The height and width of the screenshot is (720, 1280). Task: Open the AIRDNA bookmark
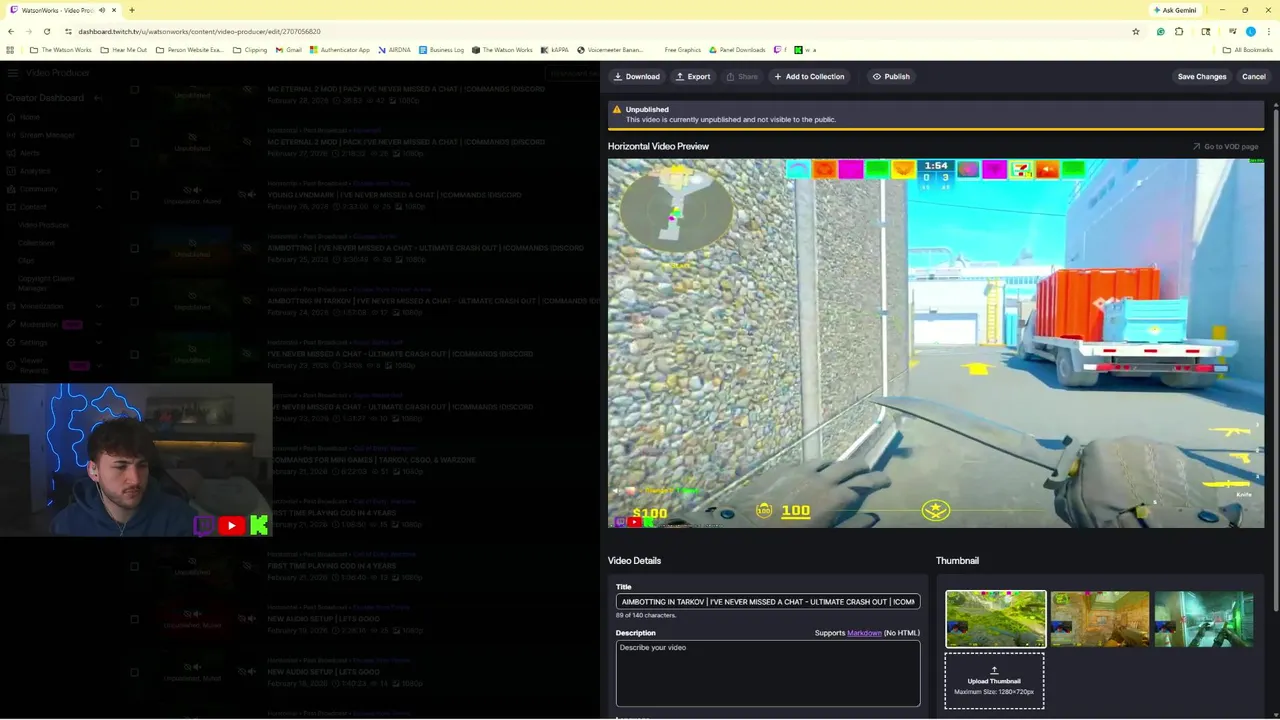394,50
